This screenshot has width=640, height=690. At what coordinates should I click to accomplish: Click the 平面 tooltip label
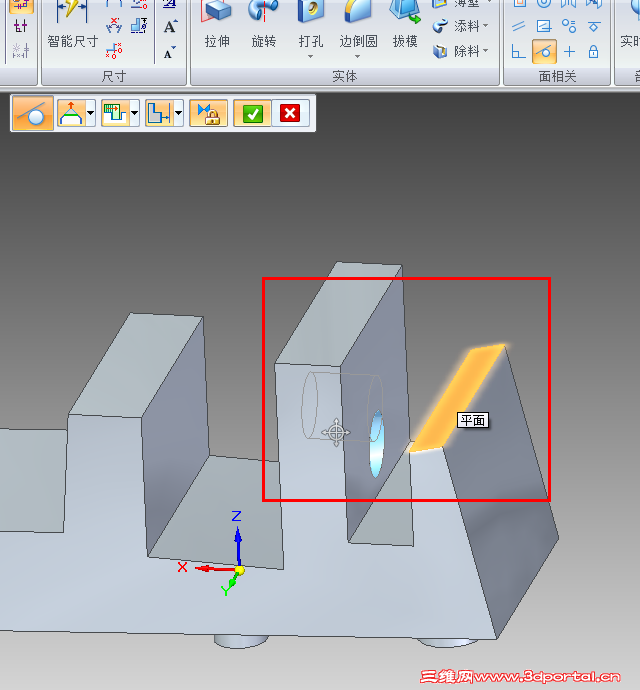[x=473, y=420]
